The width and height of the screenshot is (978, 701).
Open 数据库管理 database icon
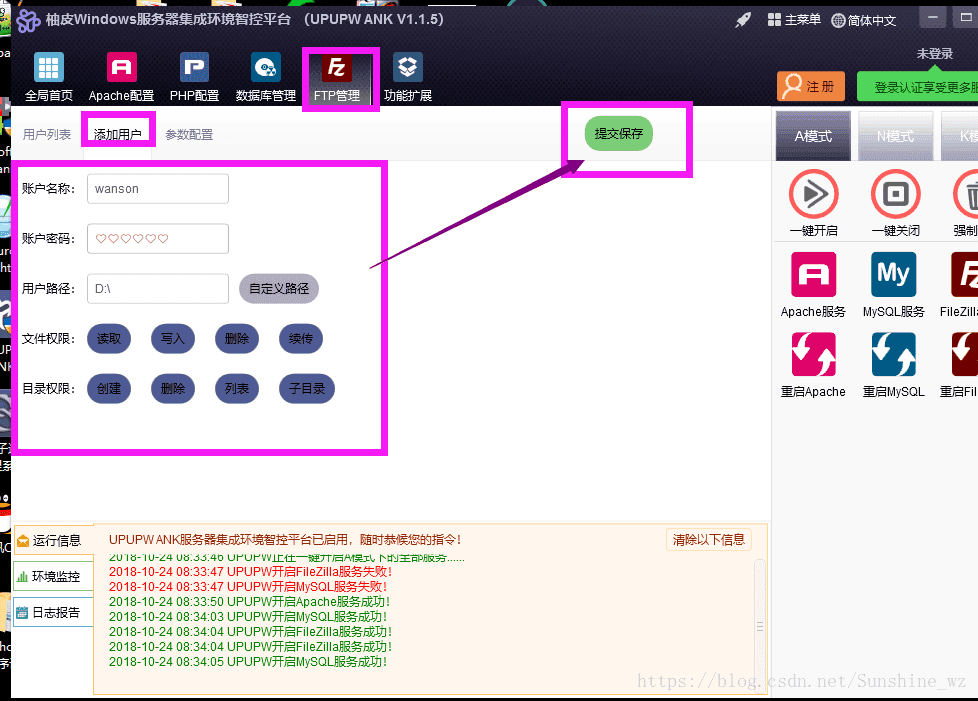266,77
